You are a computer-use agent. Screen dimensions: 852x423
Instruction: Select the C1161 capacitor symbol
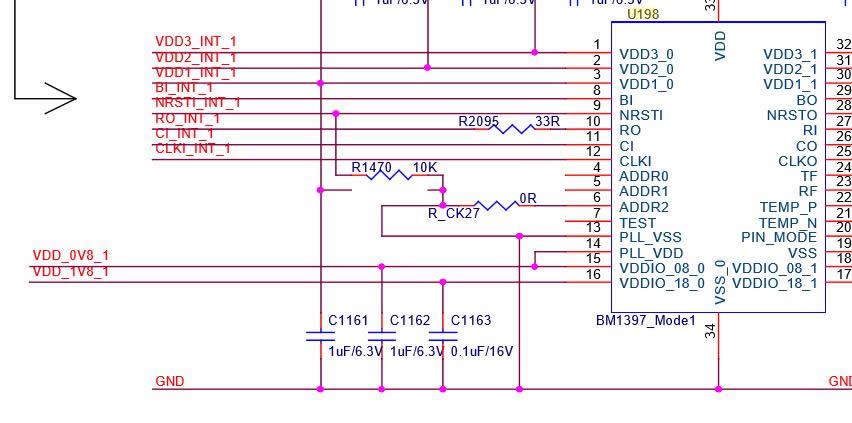coord(320,336)
